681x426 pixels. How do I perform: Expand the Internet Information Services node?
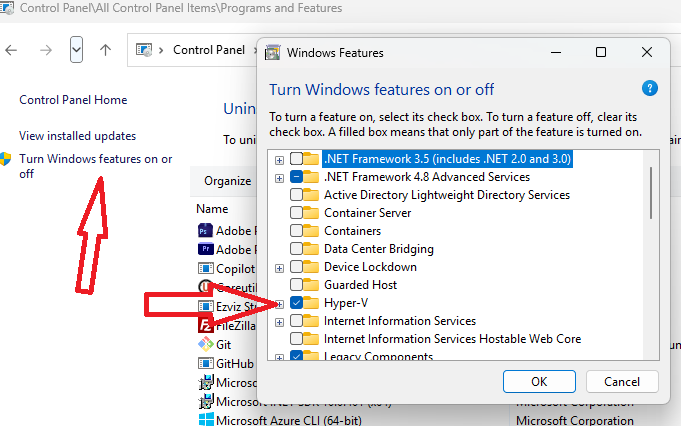(279, 322)
